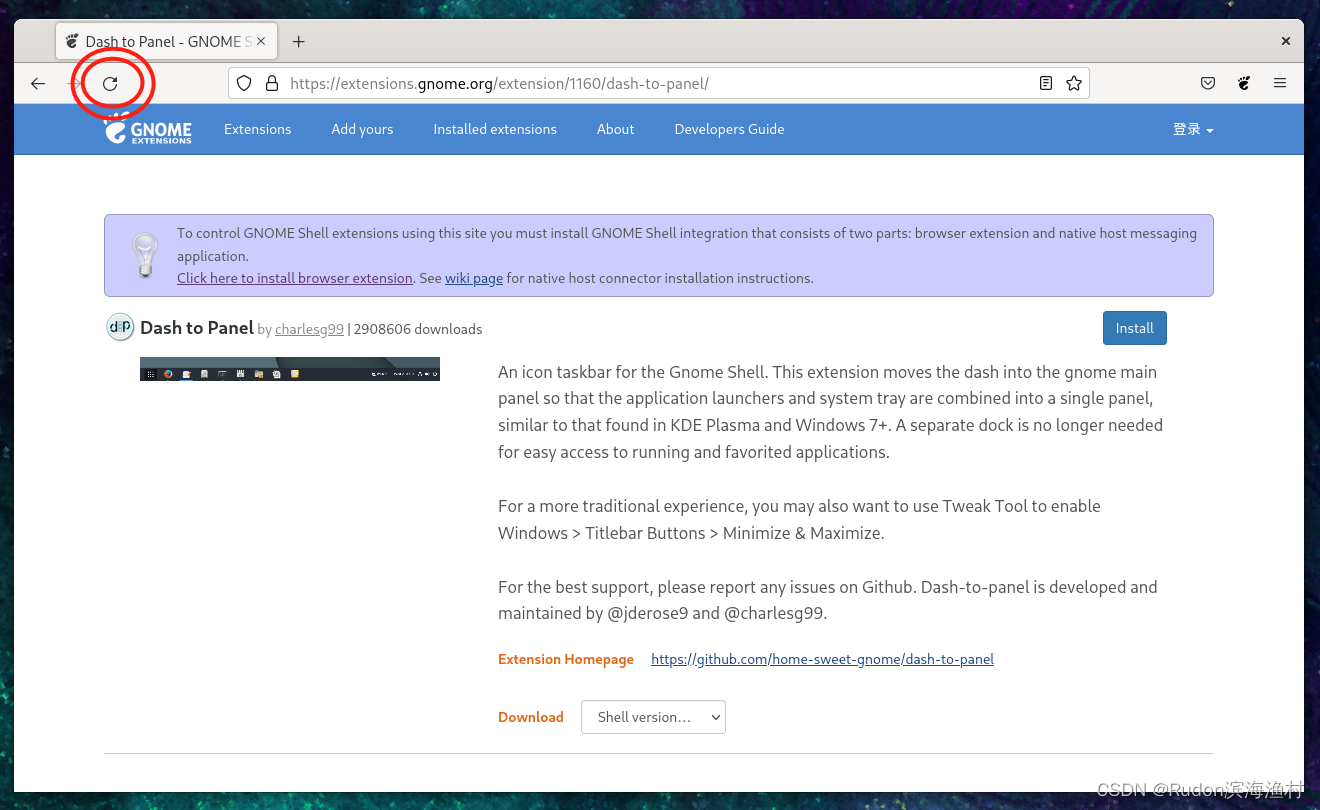
Task: Open the Pocket save icon
Action: click(x=1208, y=84)
